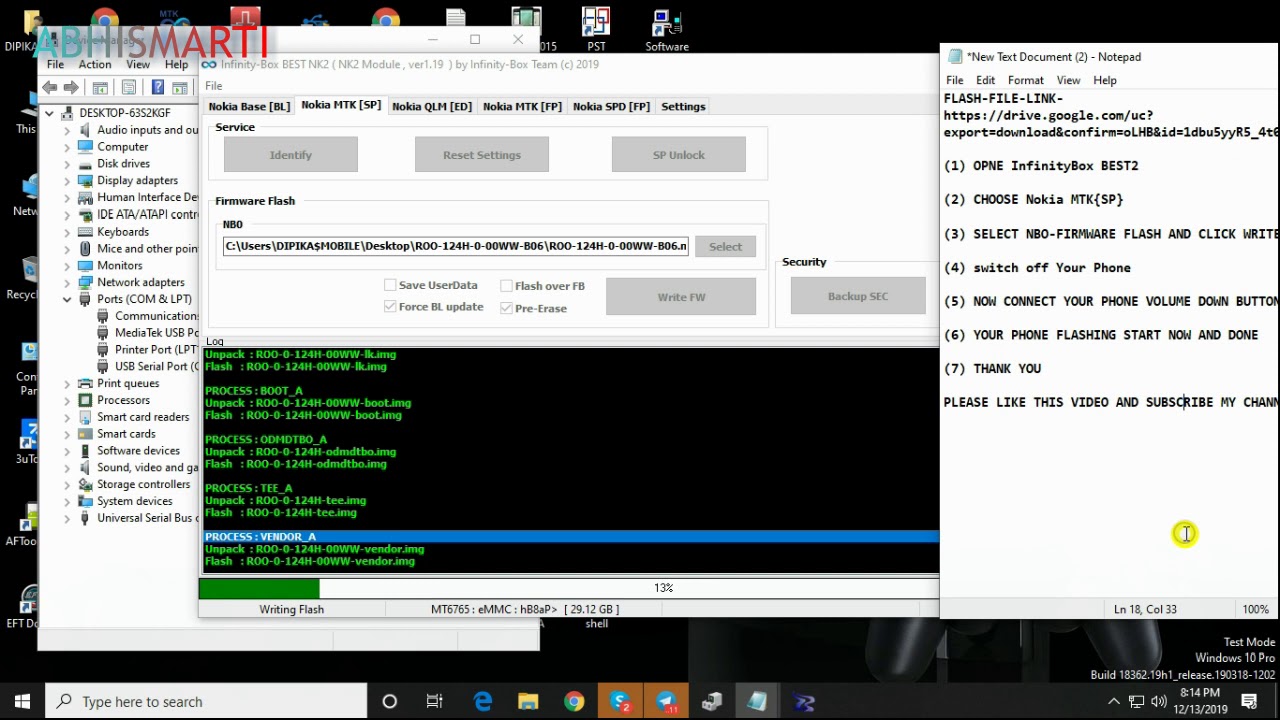
Task: Open the Settings tab in Infinity-Box
Action: pyautogui.click(x=683, y=106)
